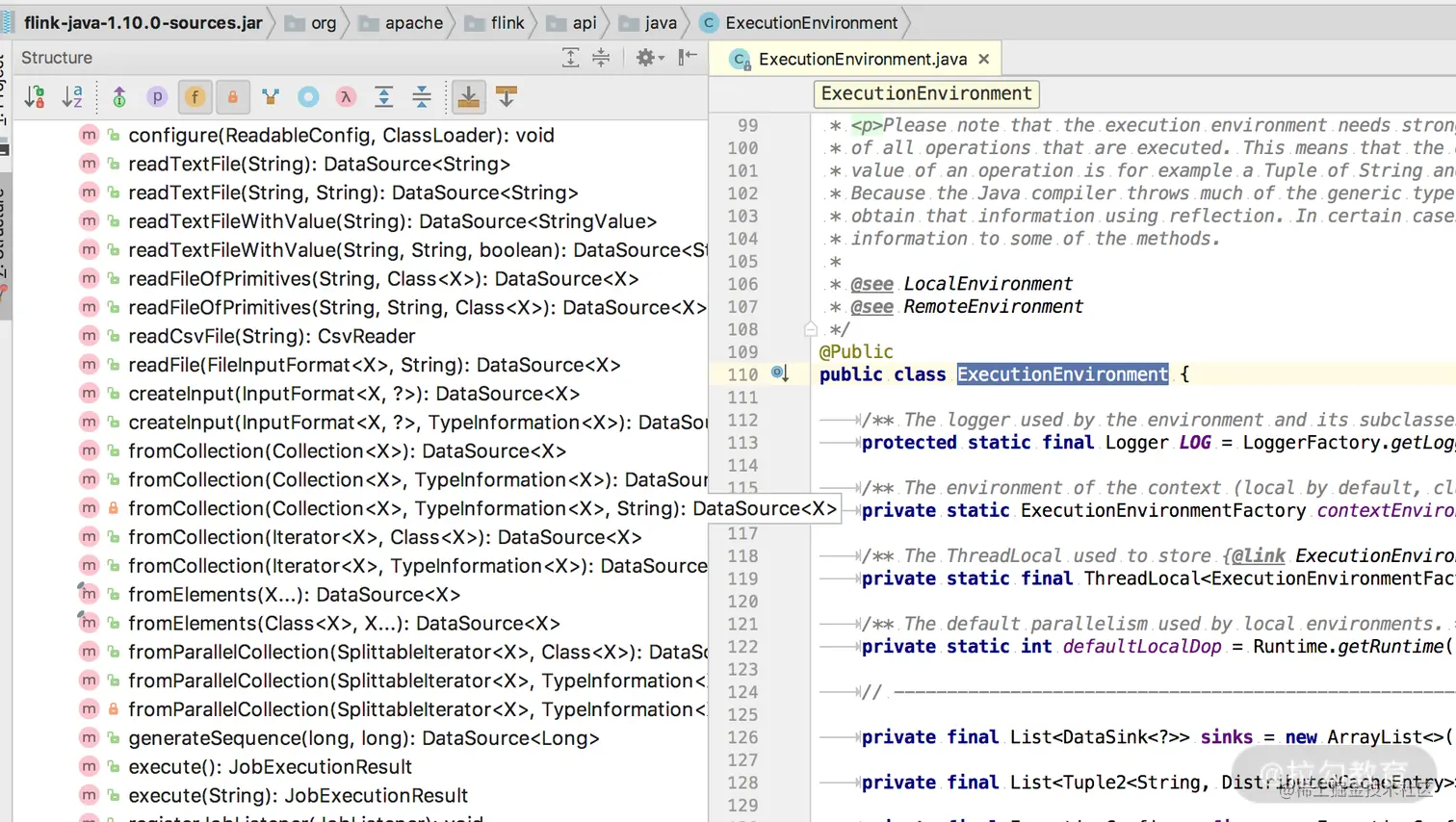Select fromCollection(Collection<X>) method
The width and height of the screenshot is (1456, 822).
[347, 451]
